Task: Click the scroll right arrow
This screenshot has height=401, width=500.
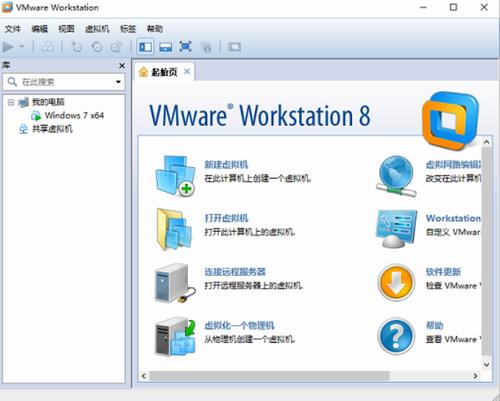Action: click(x=475, y=376)
